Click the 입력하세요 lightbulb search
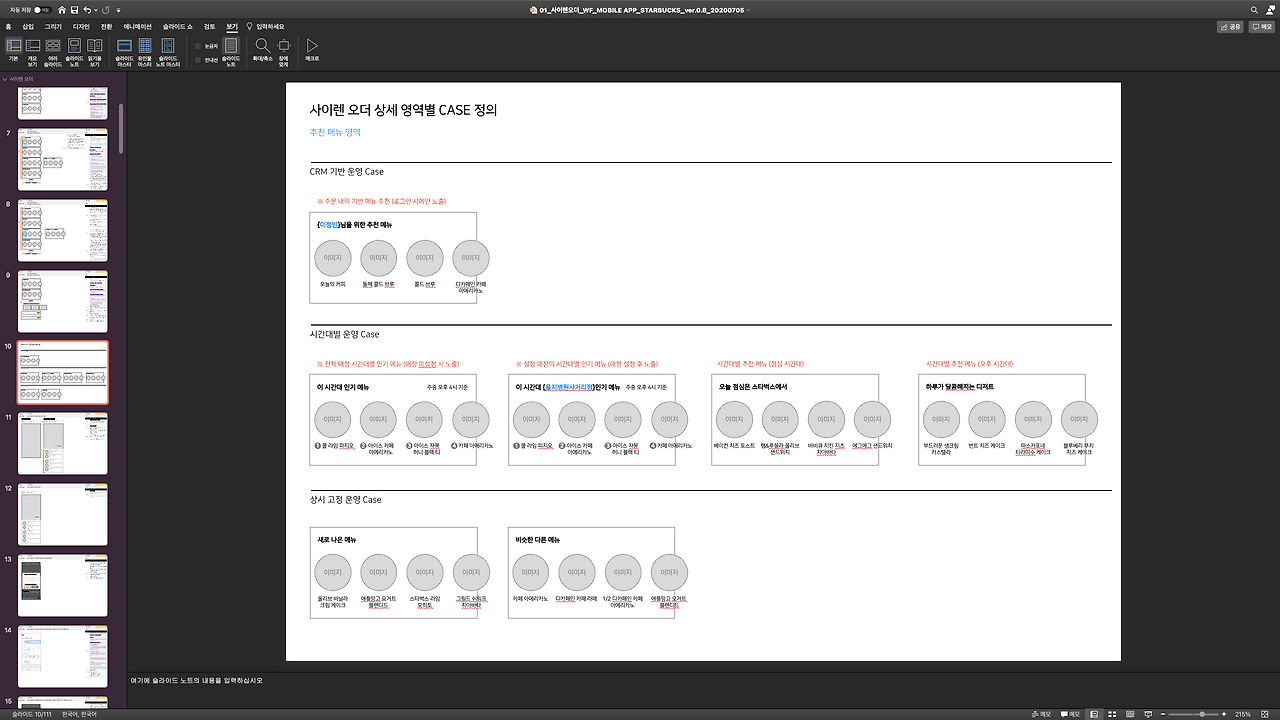Image resolution: width=1280 pixels, height=720 pixels. click(x=266, y=26)
